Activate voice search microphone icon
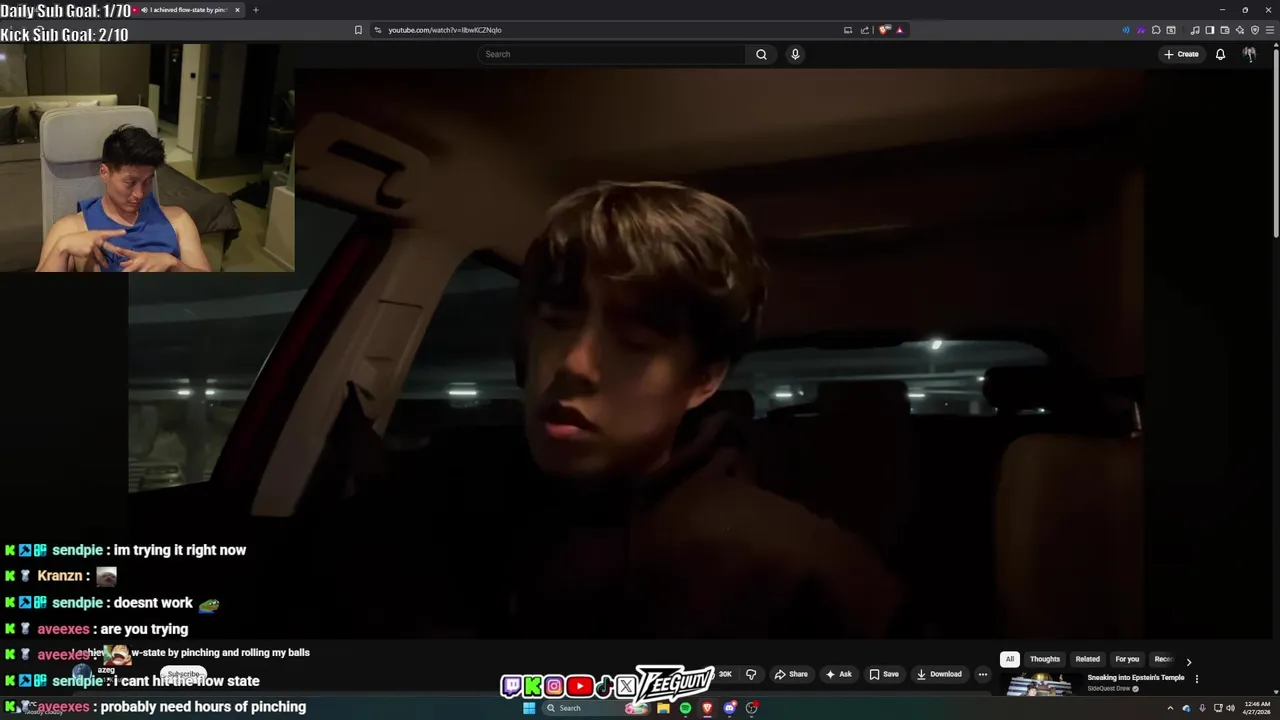The width and height of the screenshot is (1280, 720). point(795,54)
